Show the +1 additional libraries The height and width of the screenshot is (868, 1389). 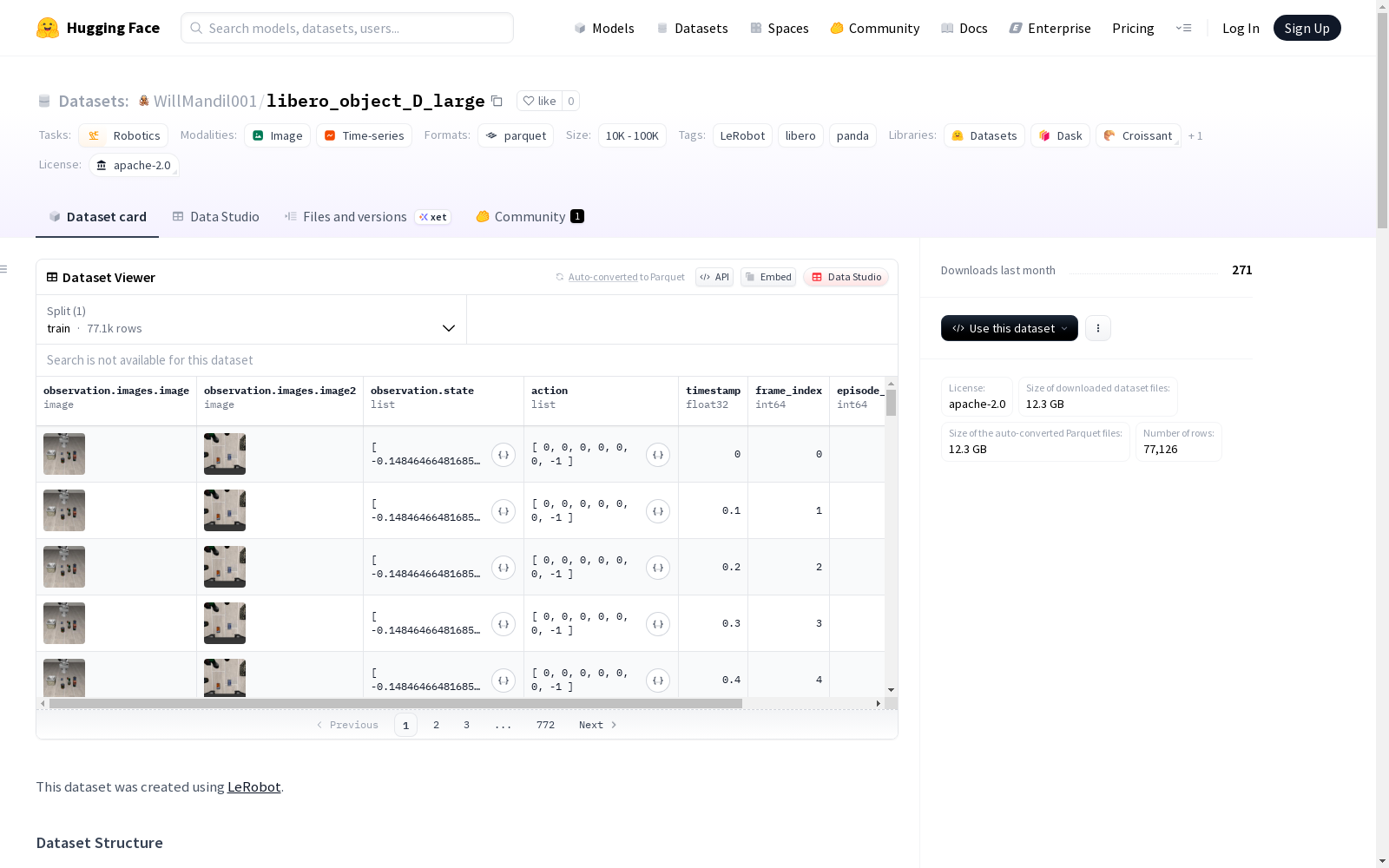click(x=1195, y=135)
